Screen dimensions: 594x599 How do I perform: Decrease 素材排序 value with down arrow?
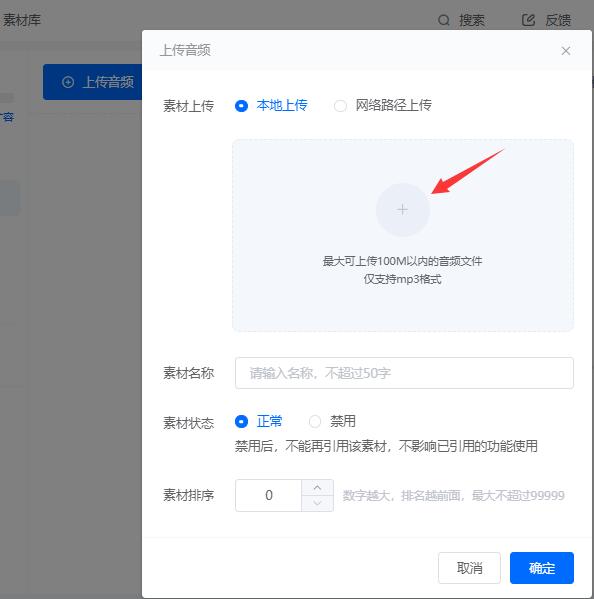click(317, 503)
